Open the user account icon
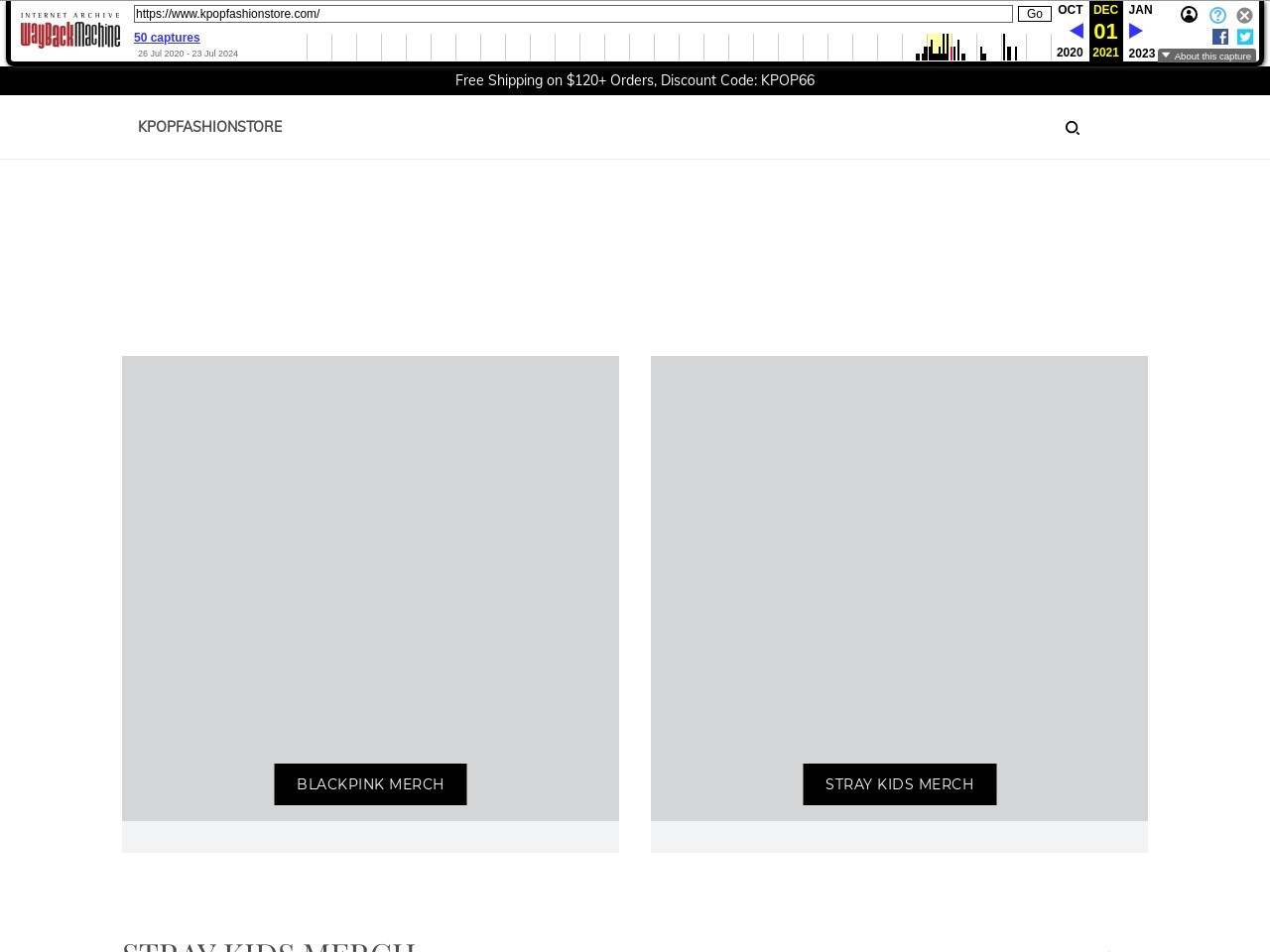1270x952 pixels. [x=1189, y=15]
